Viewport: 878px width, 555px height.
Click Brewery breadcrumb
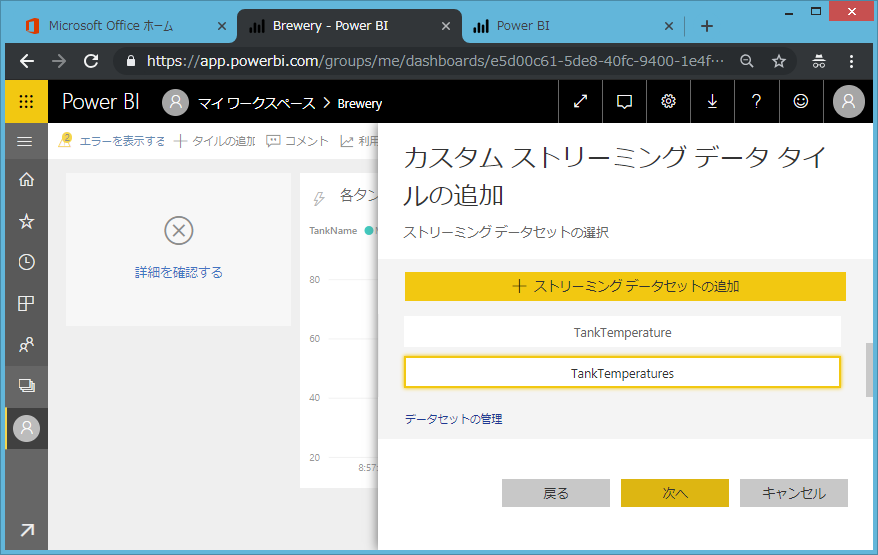(359, 104)
